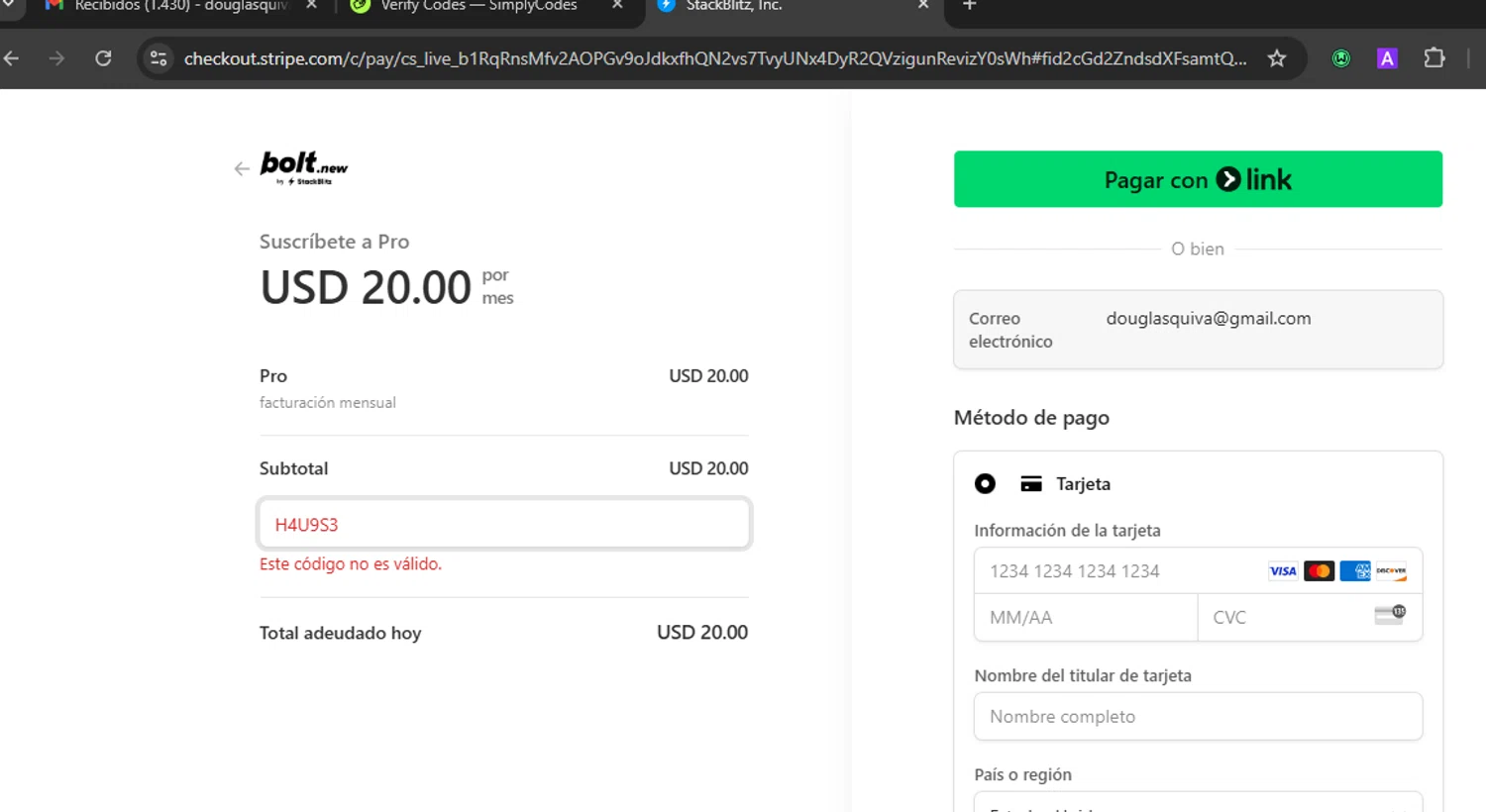Select the Tarjeta radio button
Image resolution: width=1486 pixels, height=812 pixels.
[x=985, y=483]
